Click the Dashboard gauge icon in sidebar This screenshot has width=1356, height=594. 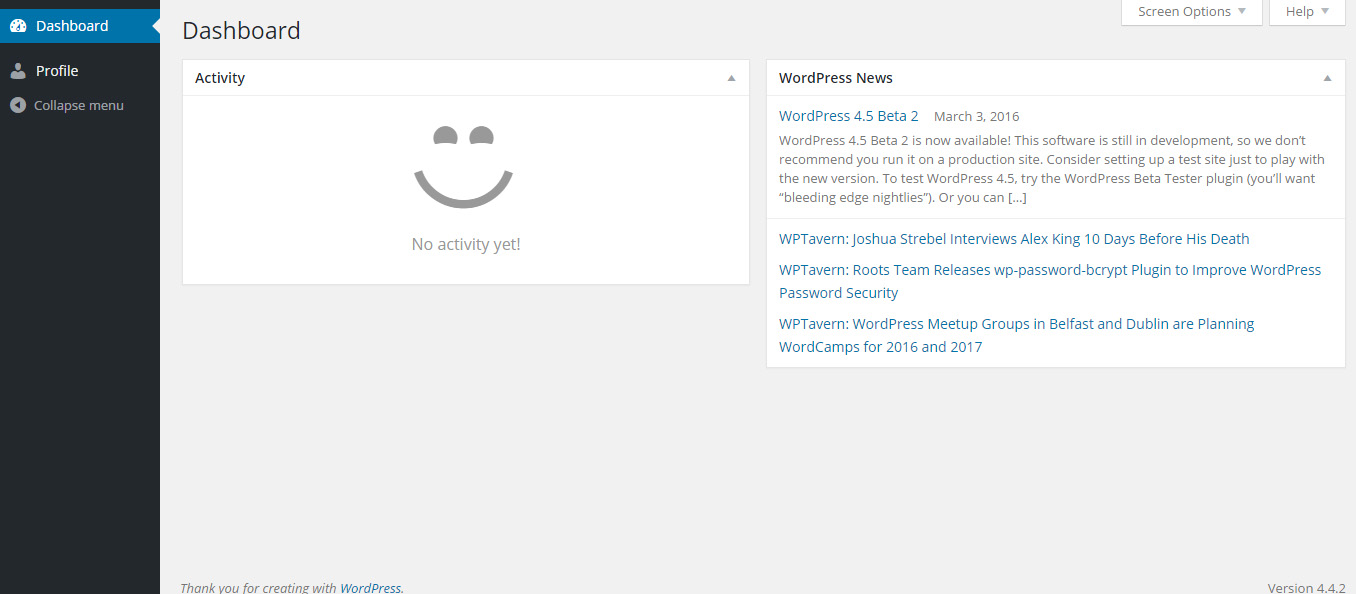(18, 26)
